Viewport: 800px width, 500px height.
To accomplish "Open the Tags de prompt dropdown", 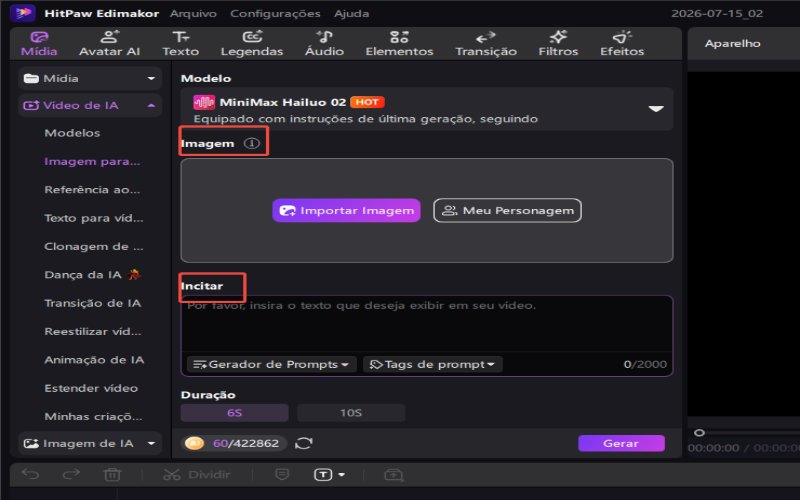I will (x=433, y=364).
